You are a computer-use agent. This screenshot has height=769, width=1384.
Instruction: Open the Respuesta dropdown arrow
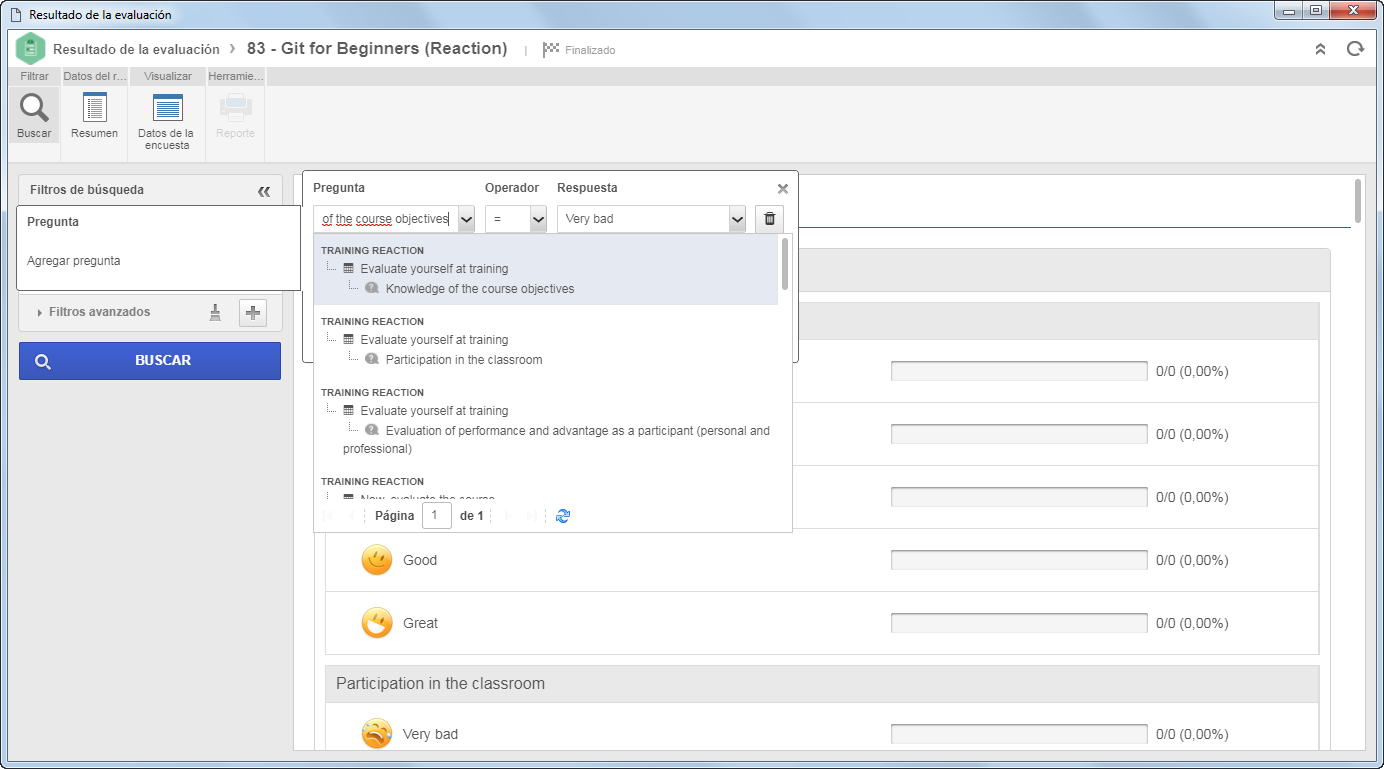(x=737, y=219)
